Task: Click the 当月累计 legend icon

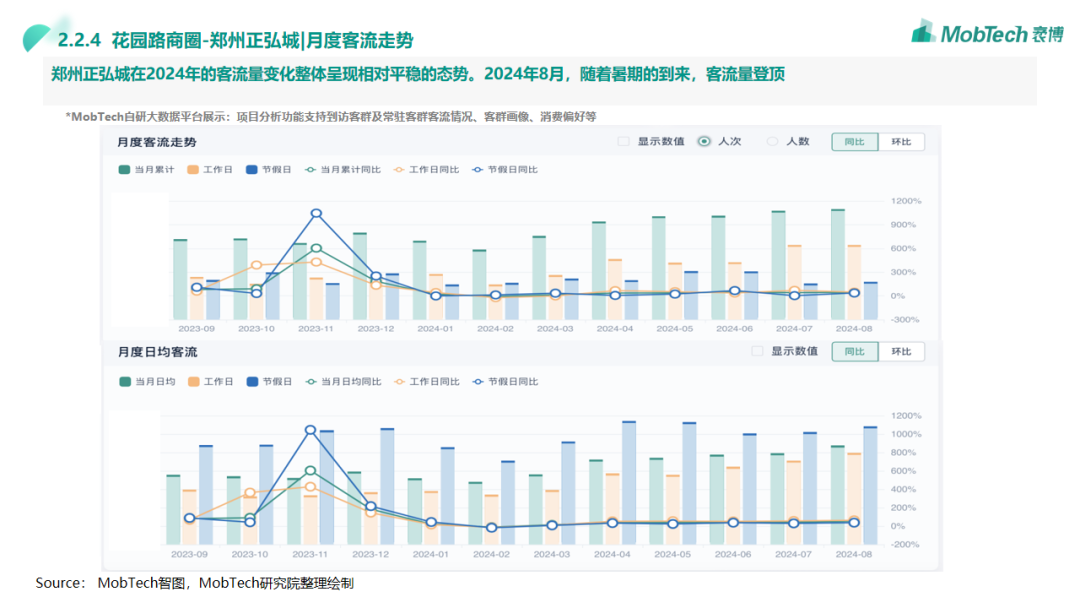Action: (124, 170)
